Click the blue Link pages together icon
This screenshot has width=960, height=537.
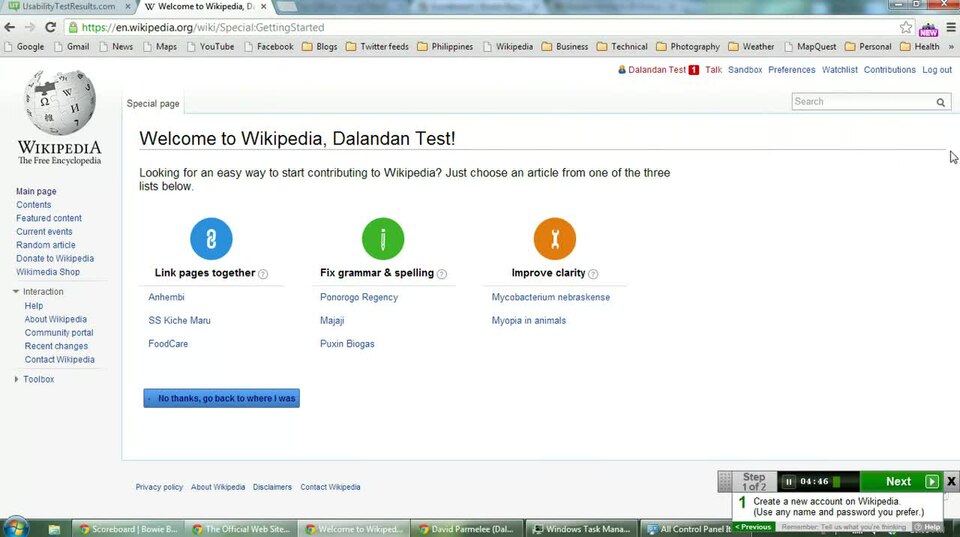(x=211, y=239)
